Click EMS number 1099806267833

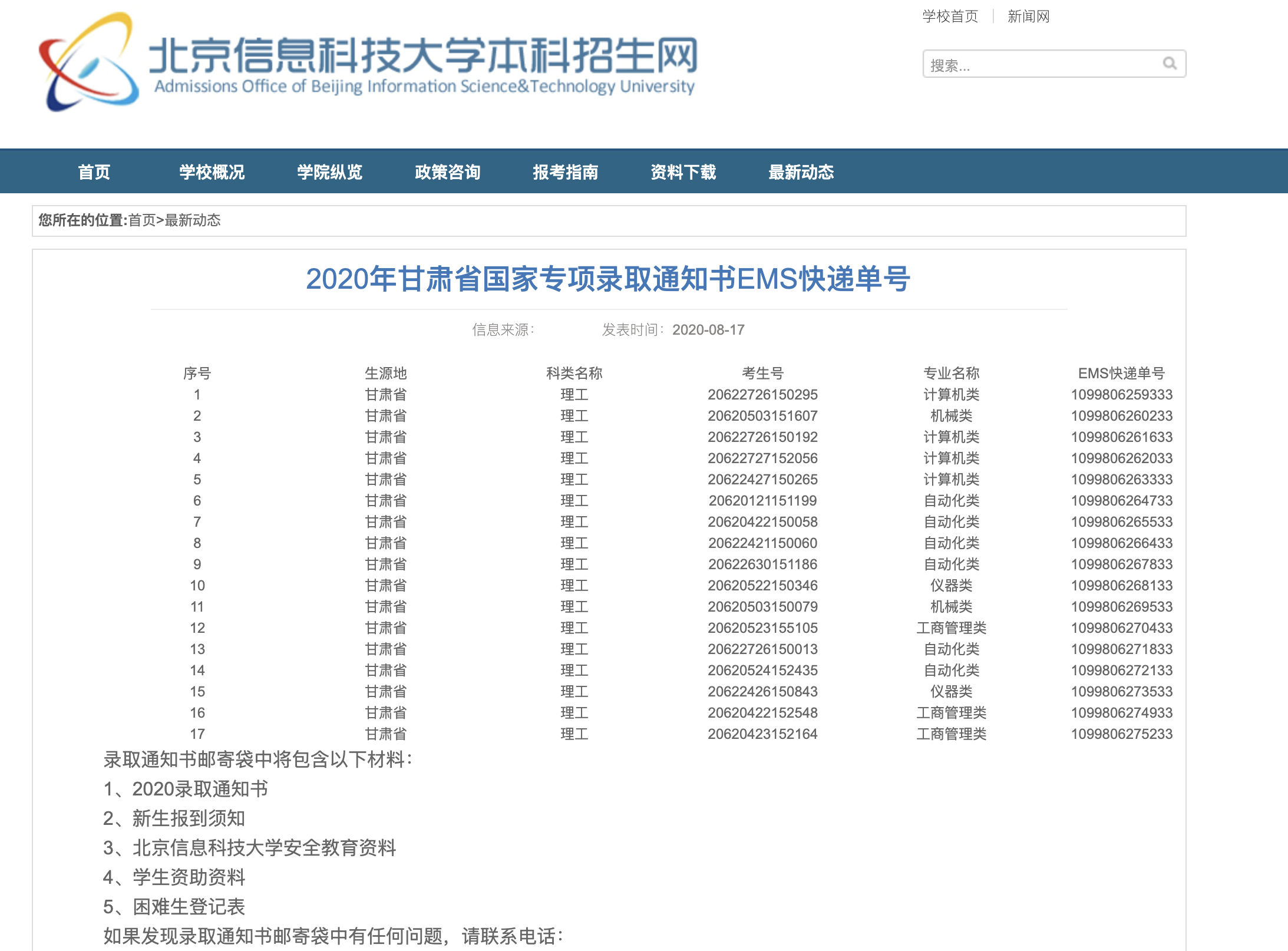click(1122, 564)
